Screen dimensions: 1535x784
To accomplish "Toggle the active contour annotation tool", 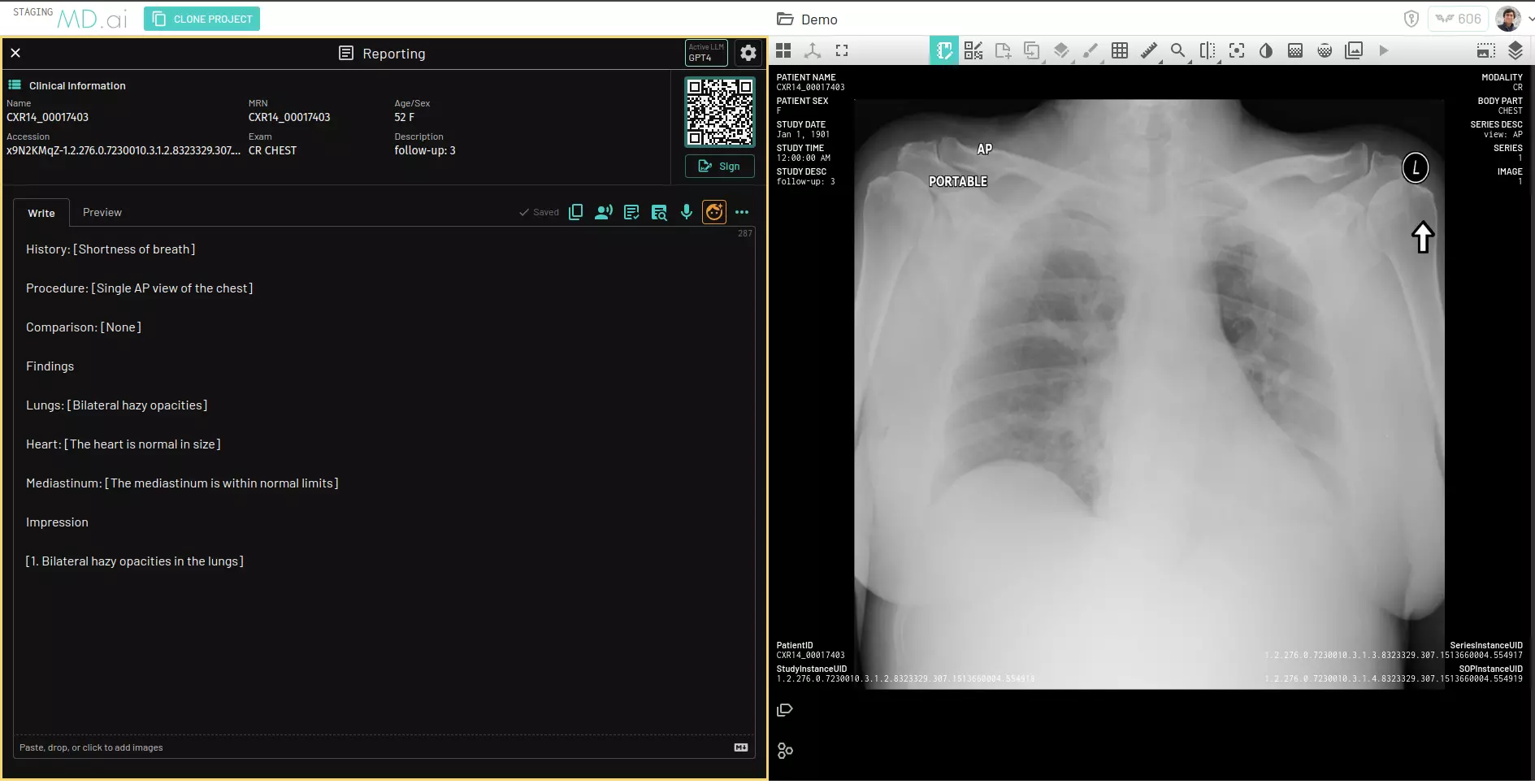I will click(x=1237, y=50).
